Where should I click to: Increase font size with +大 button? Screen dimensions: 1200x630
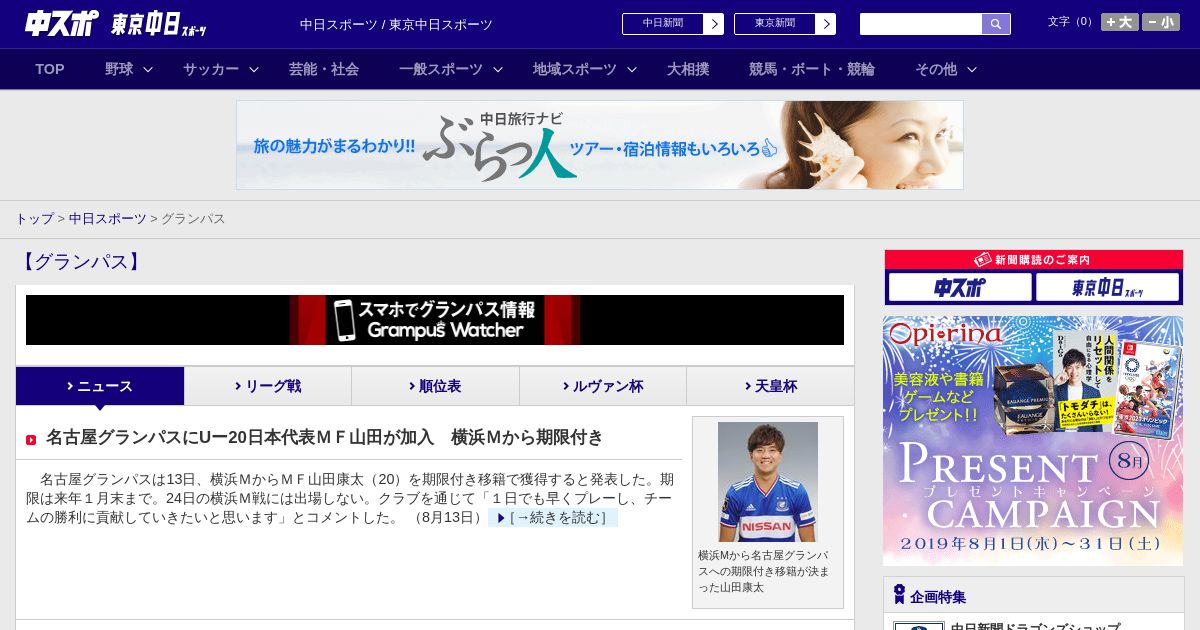tap(1120, 22)
